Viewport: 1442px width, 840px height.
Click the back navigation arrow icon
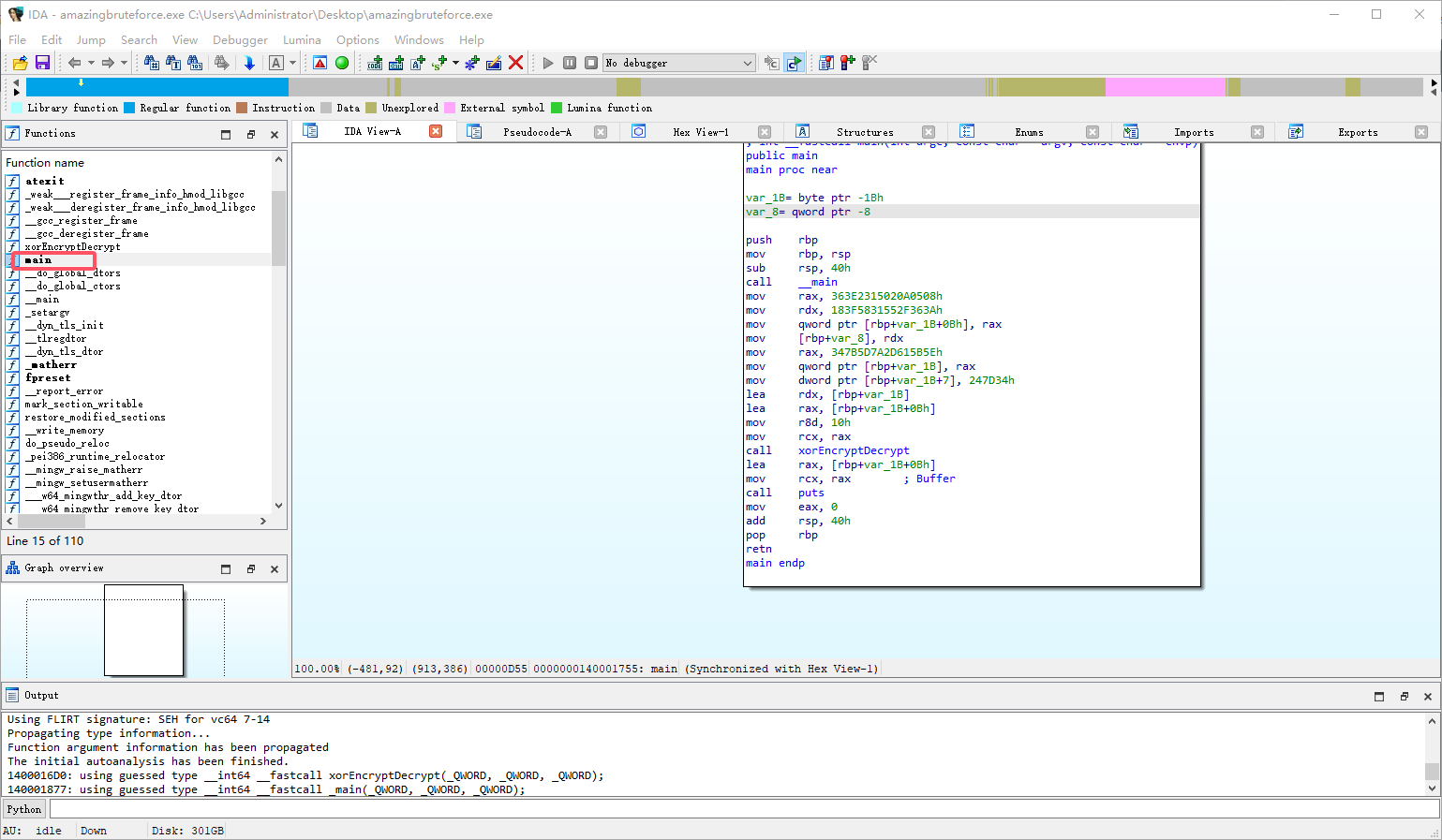click(74, 63)
